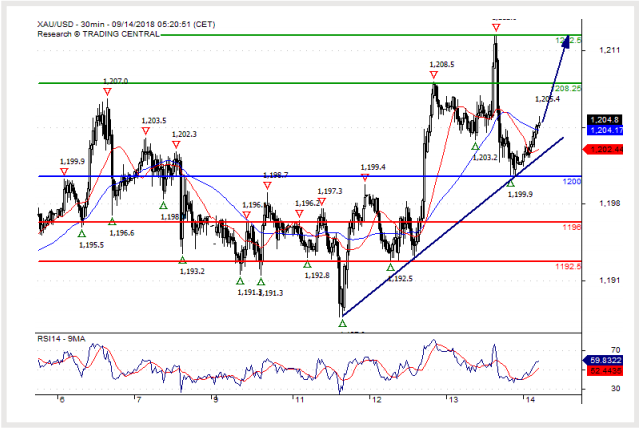Click the 1,205.4 price label
This screenshot has width=639, height=429.
pyautogui.click(x=547, y=99)
